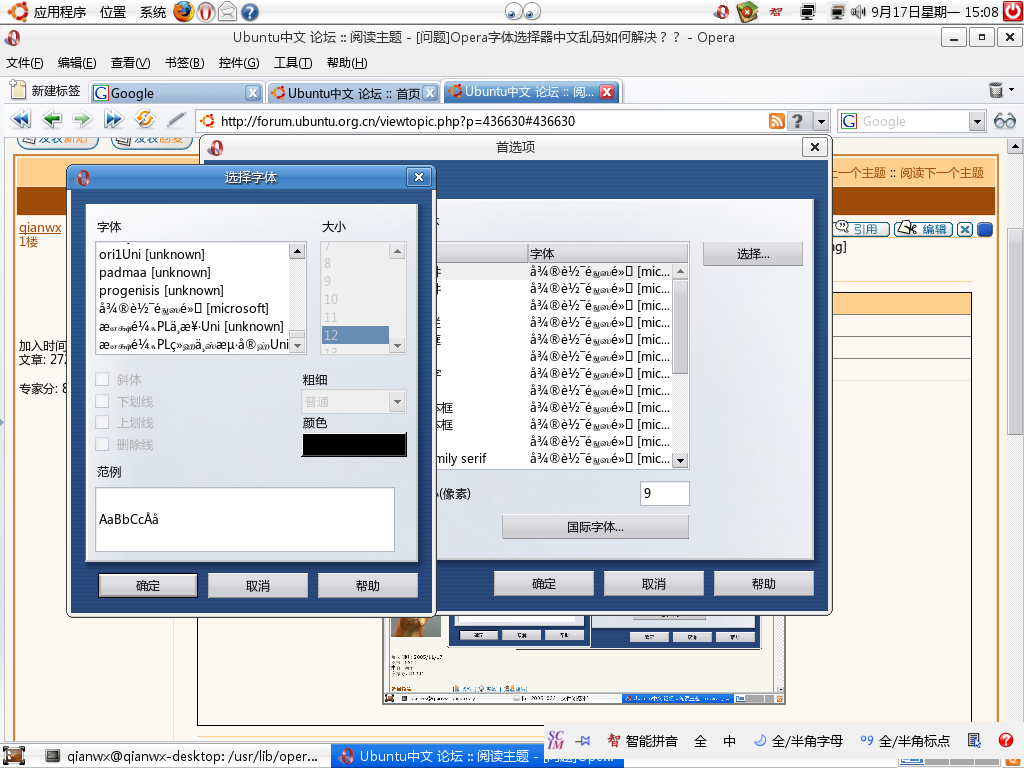This screenshot has width=1024, height=768.
Task: Open the Google search engine dropdown arrow
Action: pos(976,121)
